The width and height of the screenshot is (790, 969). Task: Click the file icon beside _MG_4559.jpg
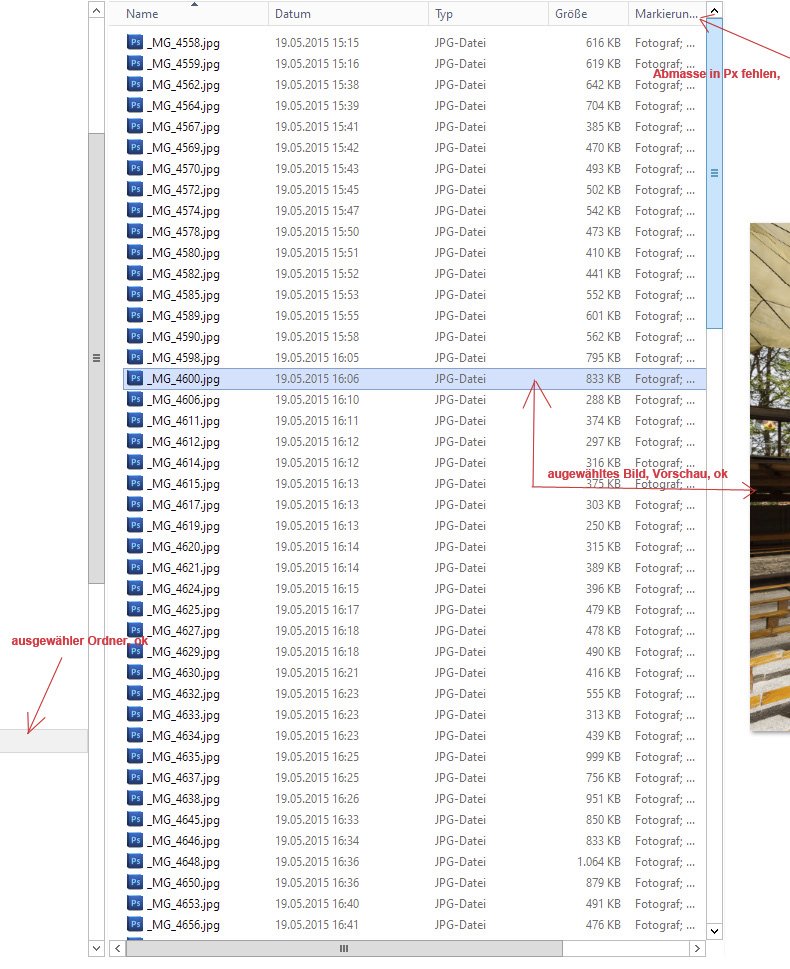coord(135,63)
